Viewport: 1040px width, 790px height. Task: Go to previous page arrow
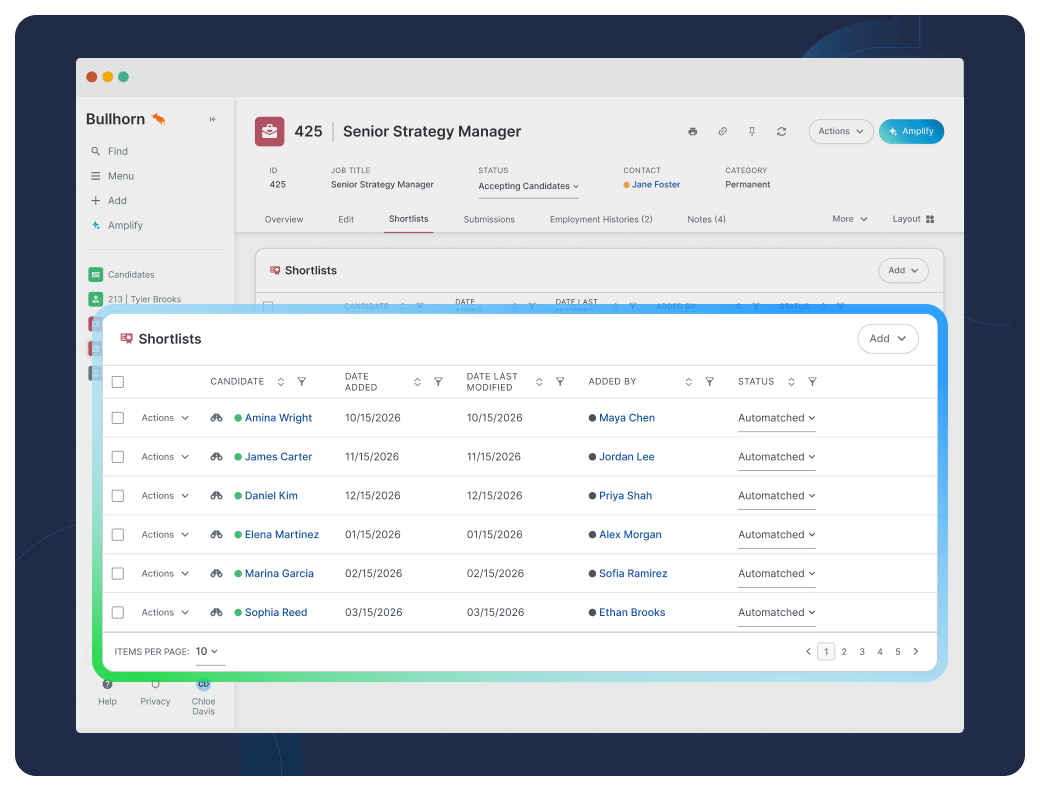pyautogui.click(x=809, y=652)
